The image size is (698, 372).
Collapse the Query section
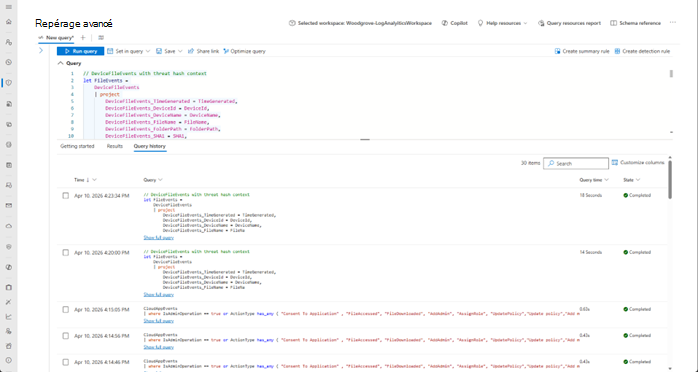click(61, 64)
